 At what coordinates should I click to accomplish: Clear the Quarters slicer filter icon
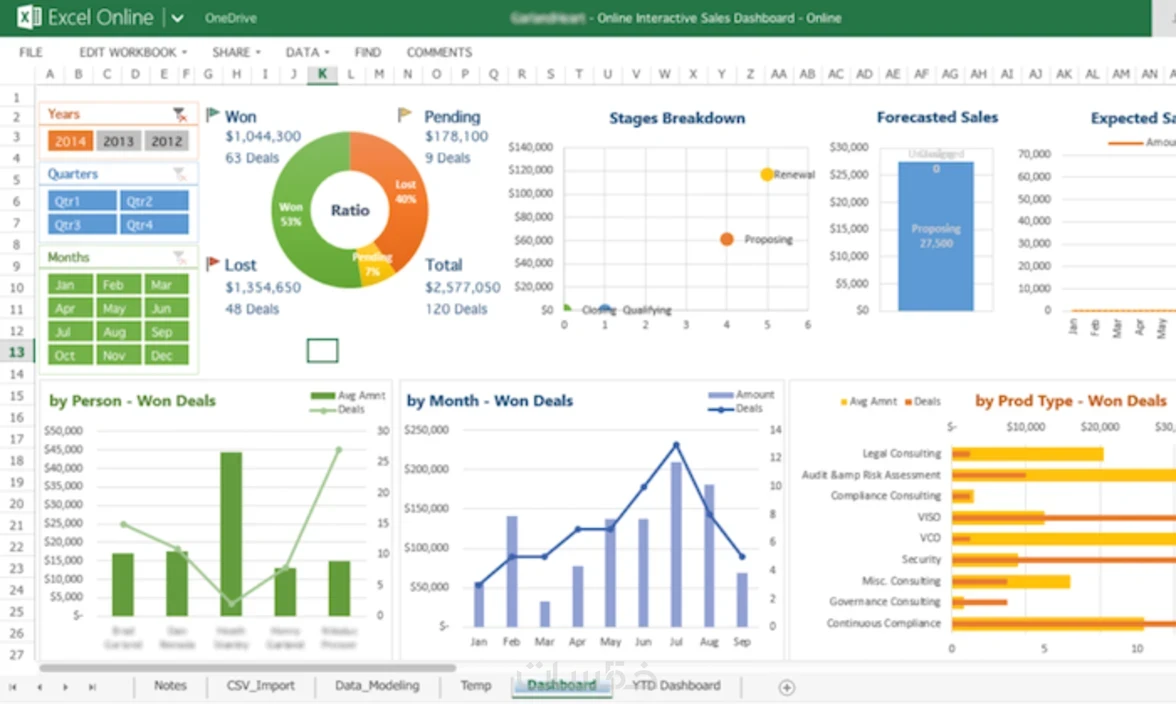tap(180, 174)
